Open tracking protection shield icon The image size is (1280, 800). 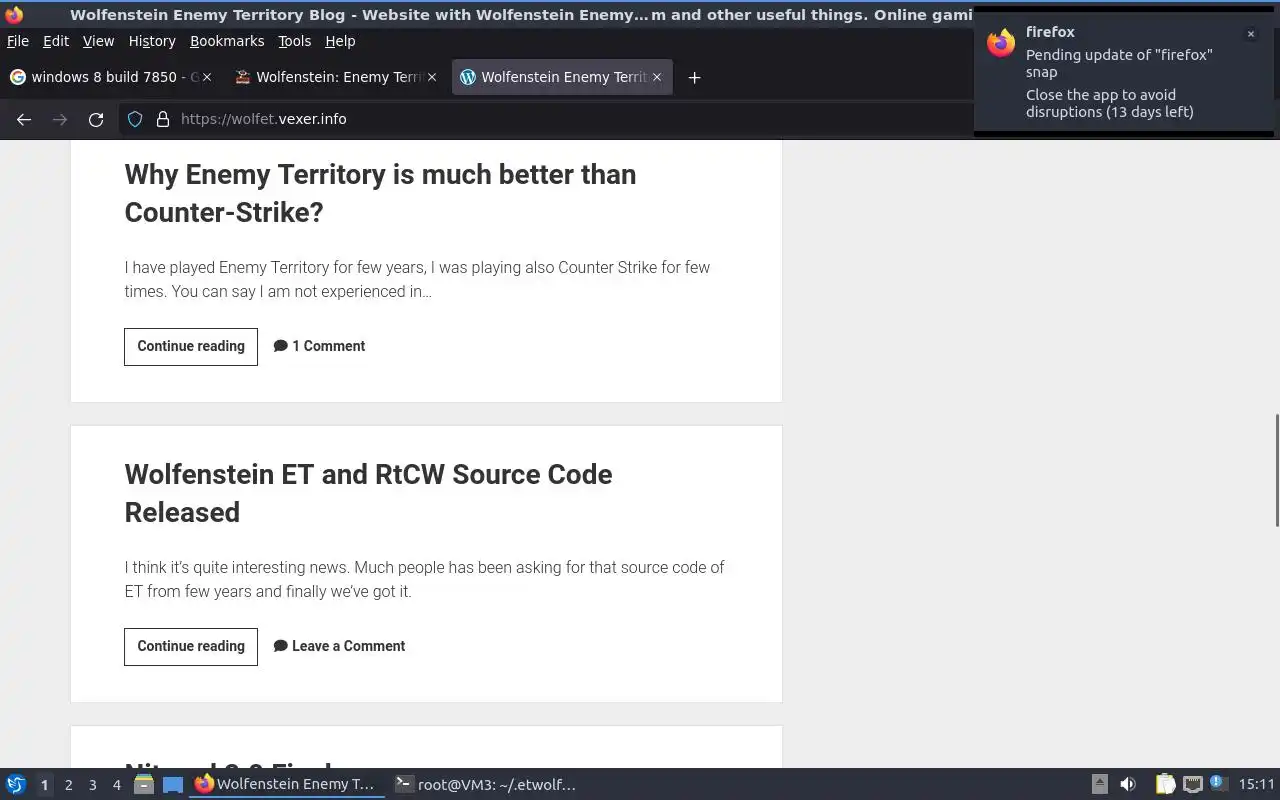coord(135,119)
